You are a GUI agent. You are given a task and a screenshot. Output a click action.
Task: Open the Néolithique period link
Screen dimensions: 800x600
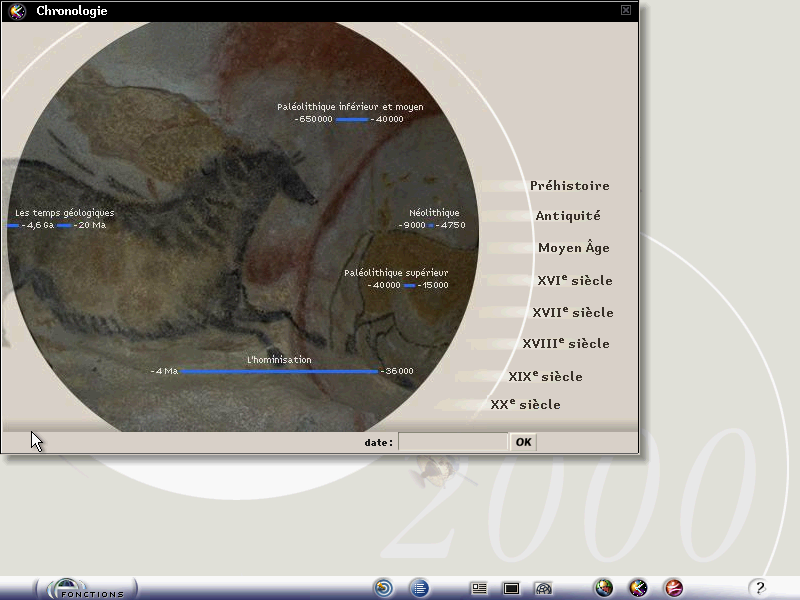[434, 213]
